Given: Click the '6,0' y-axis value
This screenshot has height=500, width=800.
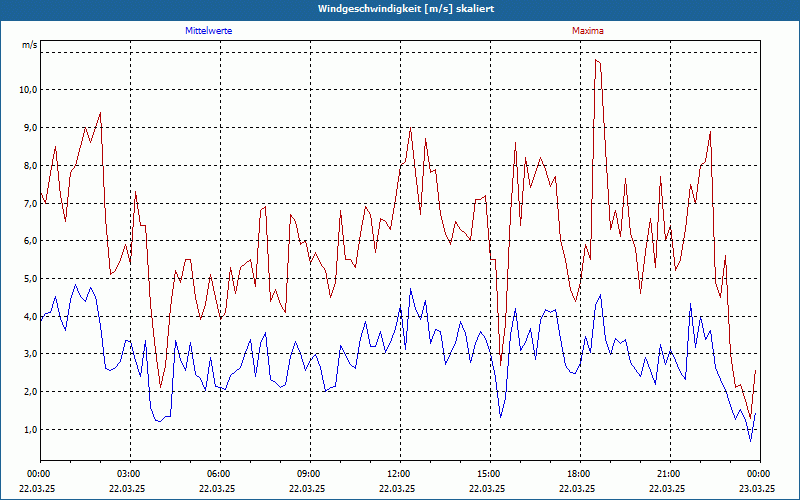Looking at the screenshot, I should 30,241.
